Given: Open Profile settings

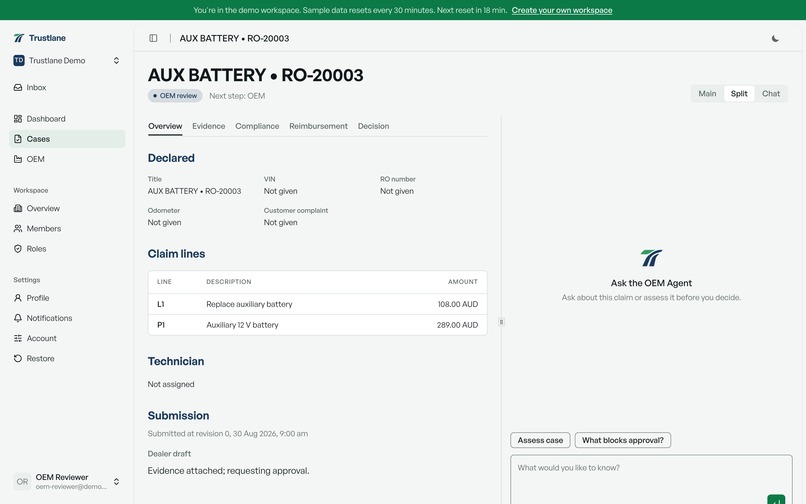Looking at the screenshot, I should point(67,298).
